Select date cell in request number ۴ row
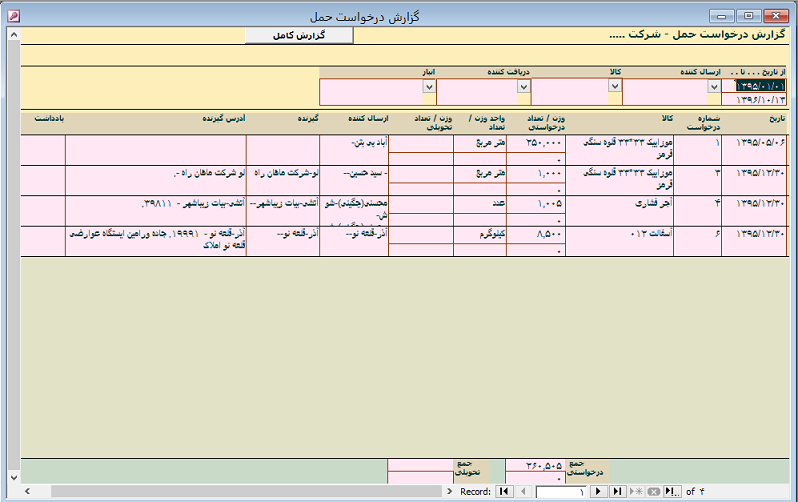 [x=754, y=211]
